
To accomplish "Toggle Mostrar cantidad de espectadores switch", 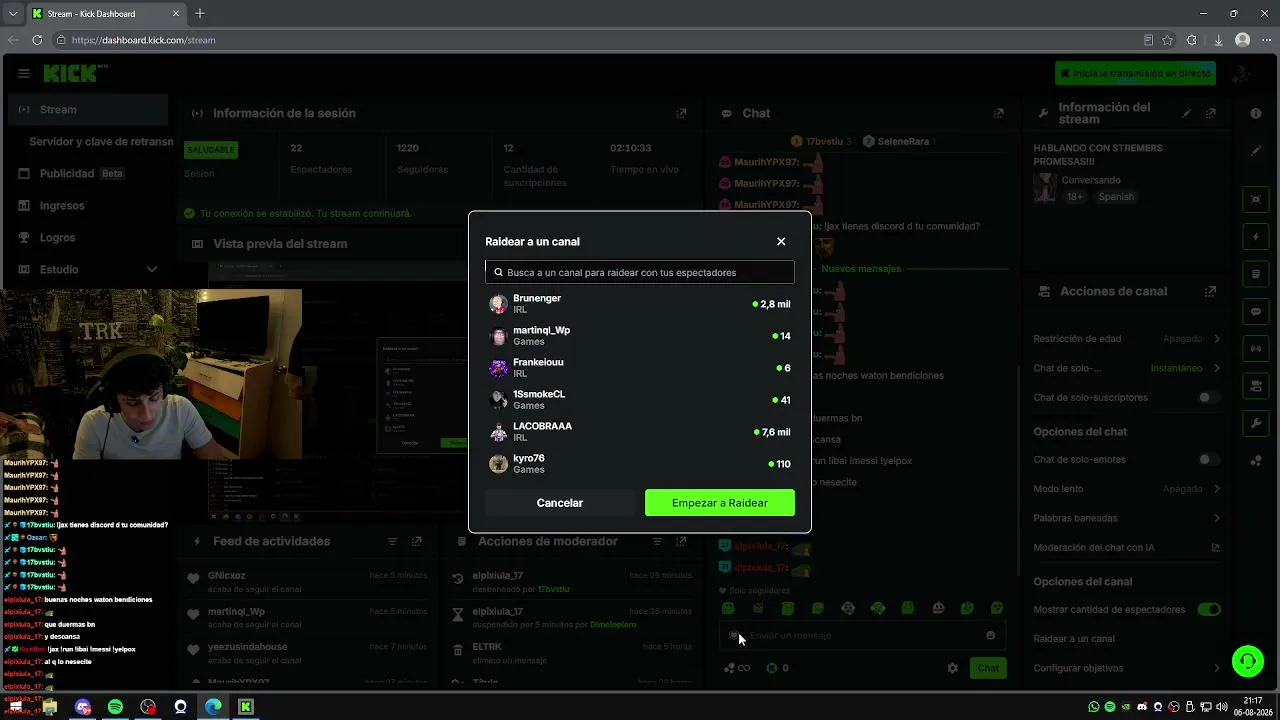I will pyautogui.click(x=1209, y=610).
